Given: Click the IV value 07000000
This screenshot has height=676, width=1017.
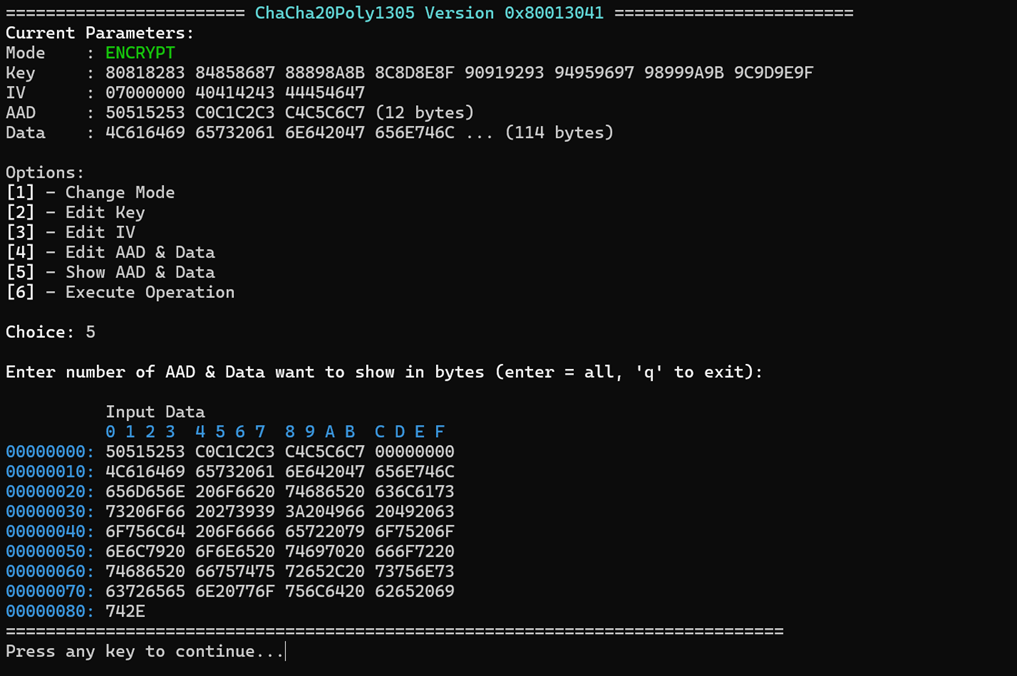Looking at the screenshot, I should pyautogui.click(x=145, y=92).
